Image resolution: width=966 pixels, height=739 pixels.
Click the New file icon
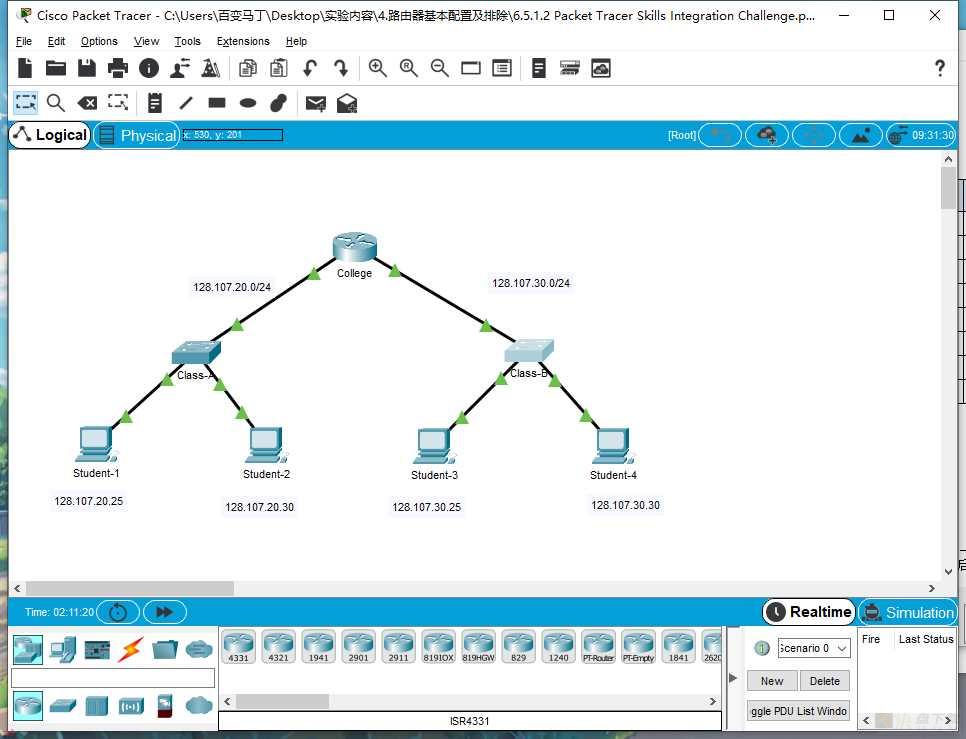tap(25, 68)
